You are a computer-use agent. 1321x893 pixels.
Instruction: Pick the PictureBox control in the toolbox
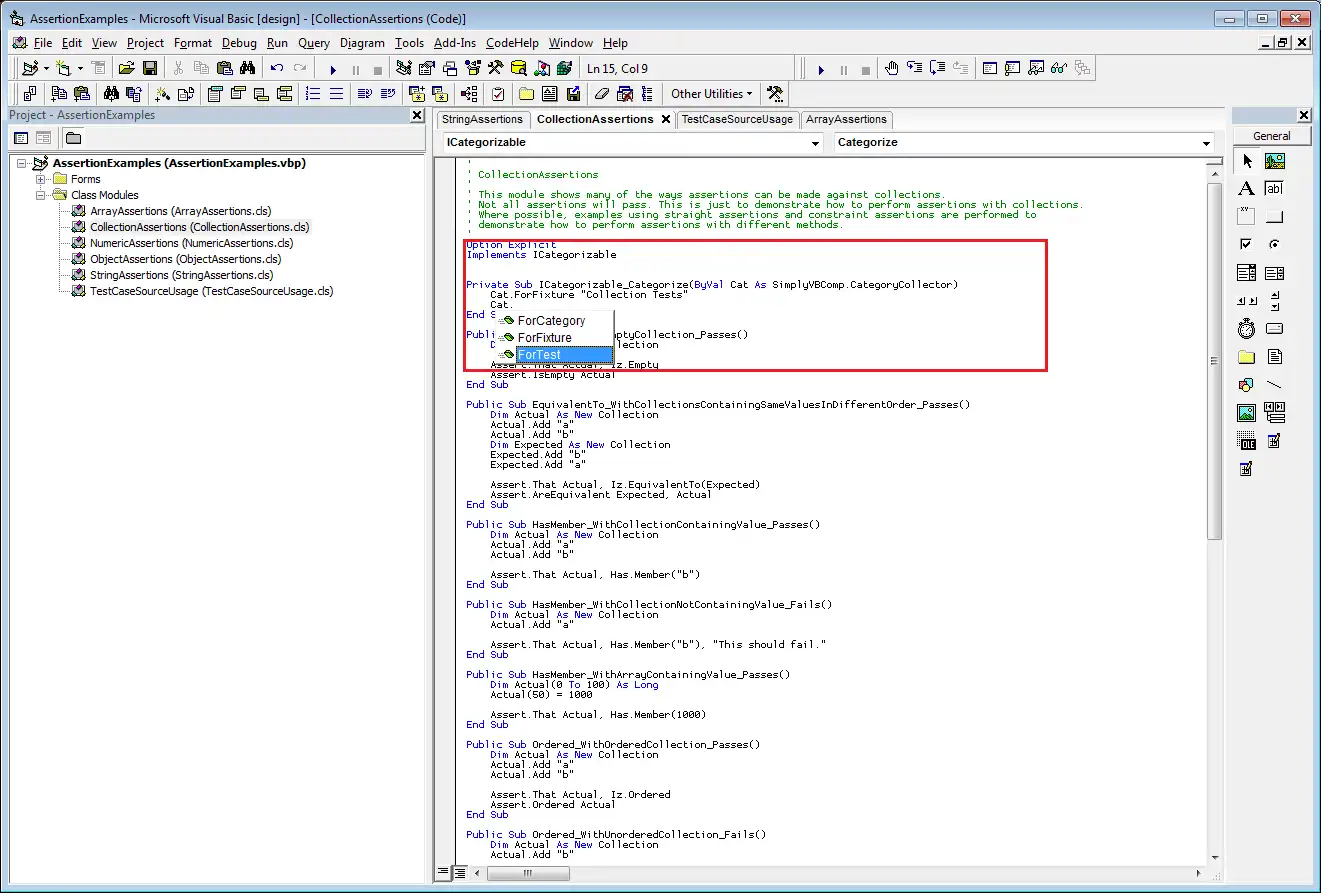(1274, 161)
